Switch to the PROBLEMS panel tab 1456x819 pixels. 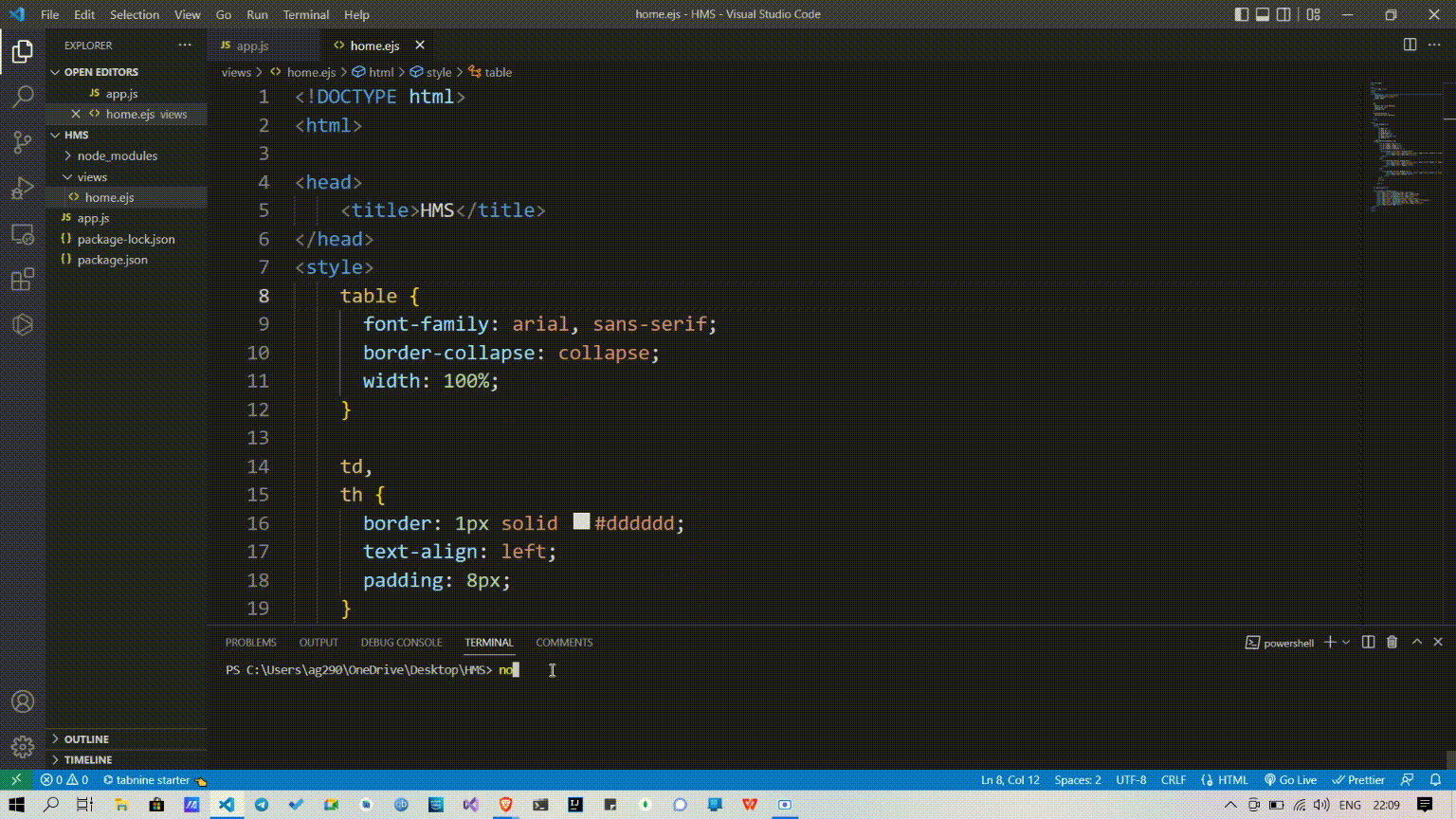[x=250, y=643]
